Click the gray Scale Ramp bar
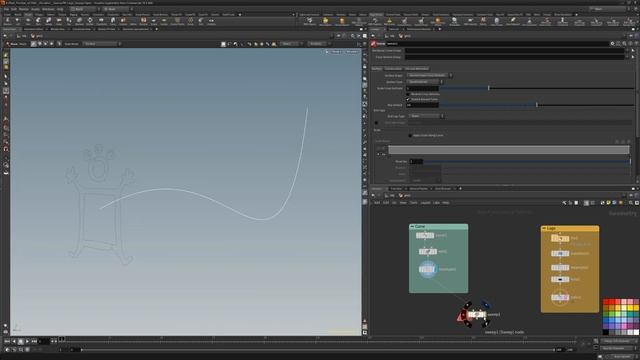The height and width of the screenshot is (360, 640). click(509, 150)
